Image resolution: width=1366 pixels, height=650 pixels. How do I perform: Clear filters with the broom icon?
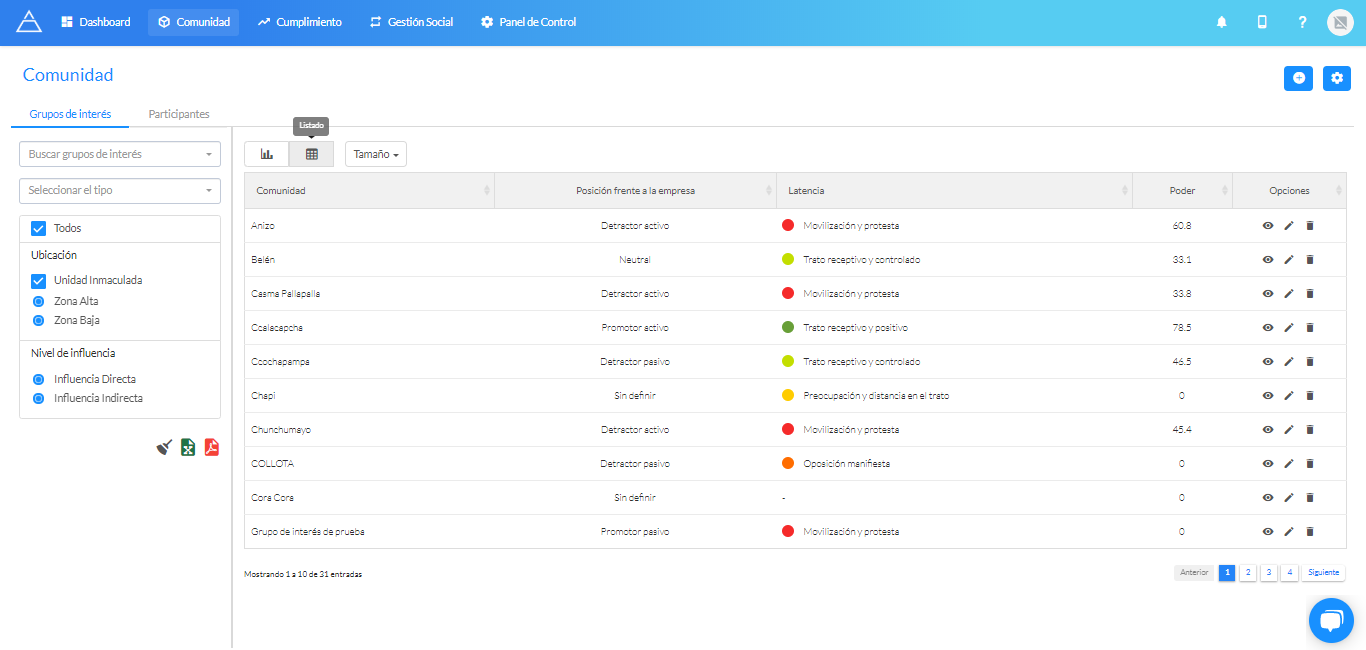point(165,447)
